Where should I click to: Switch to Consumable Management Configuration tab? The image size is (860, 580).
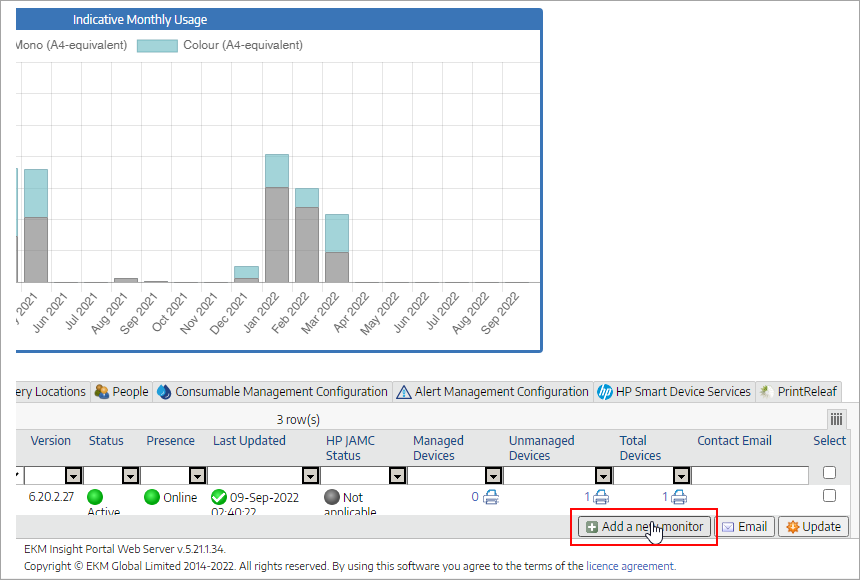(272, 392)
